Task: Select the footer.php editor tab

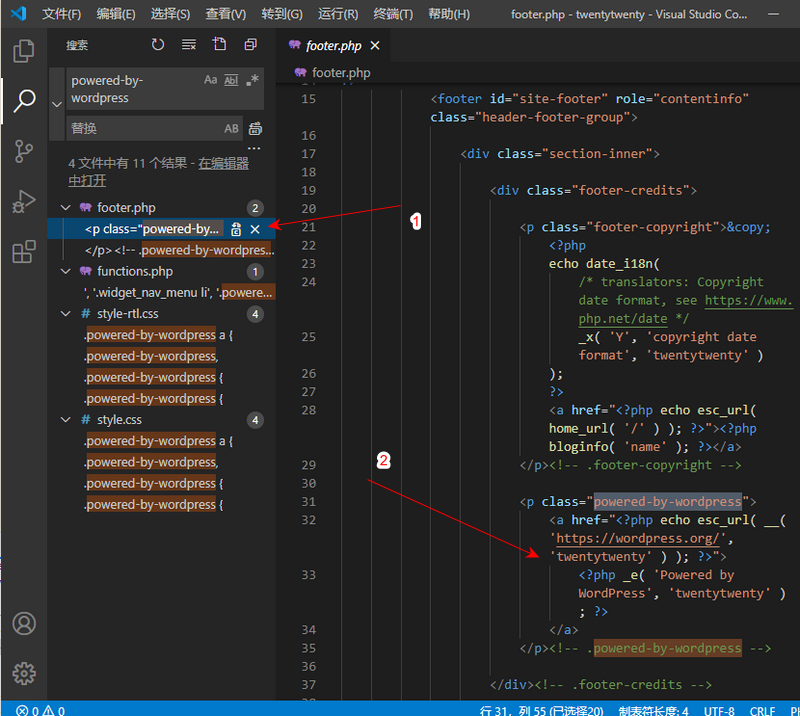Action: pos(334,45)
